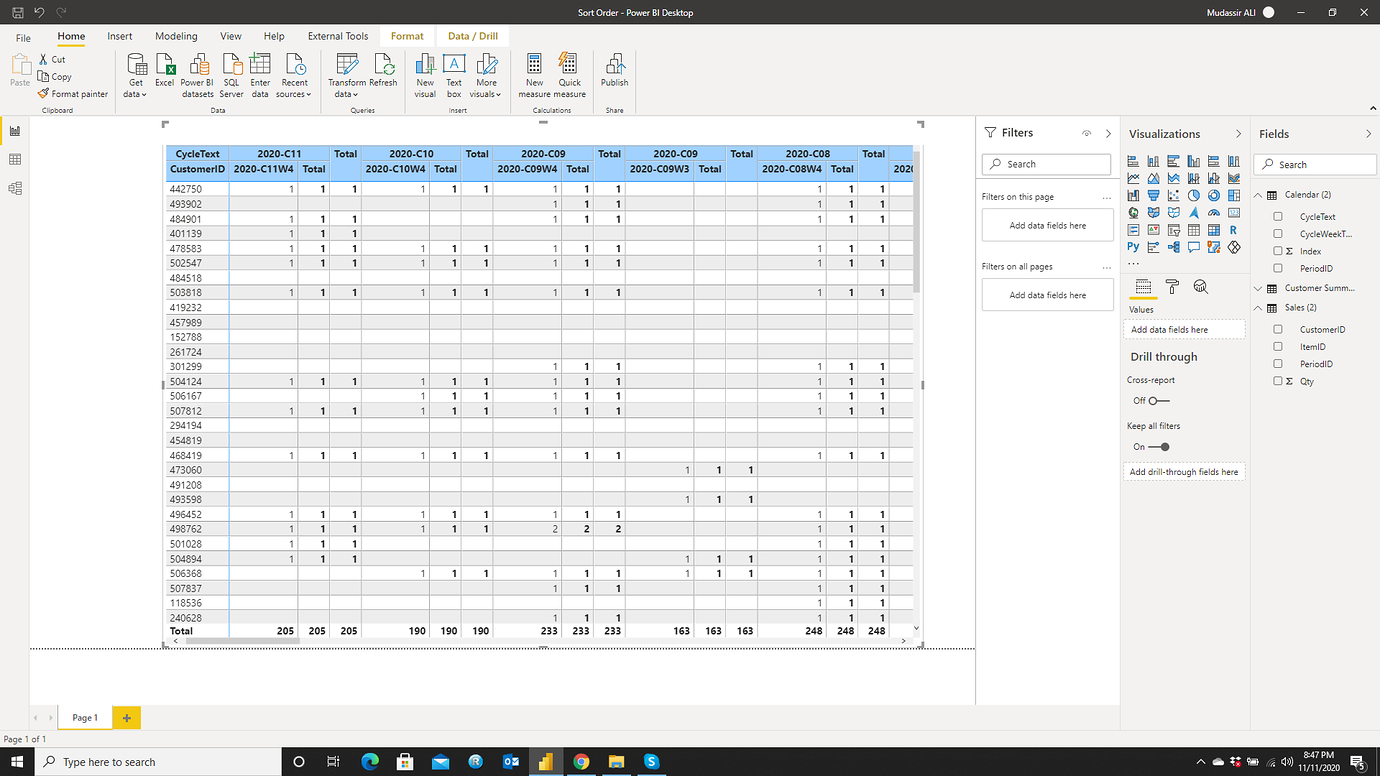Select the Slicer visualization
This screenshot has height=776, width=1380.
[x=1173, y=230]
